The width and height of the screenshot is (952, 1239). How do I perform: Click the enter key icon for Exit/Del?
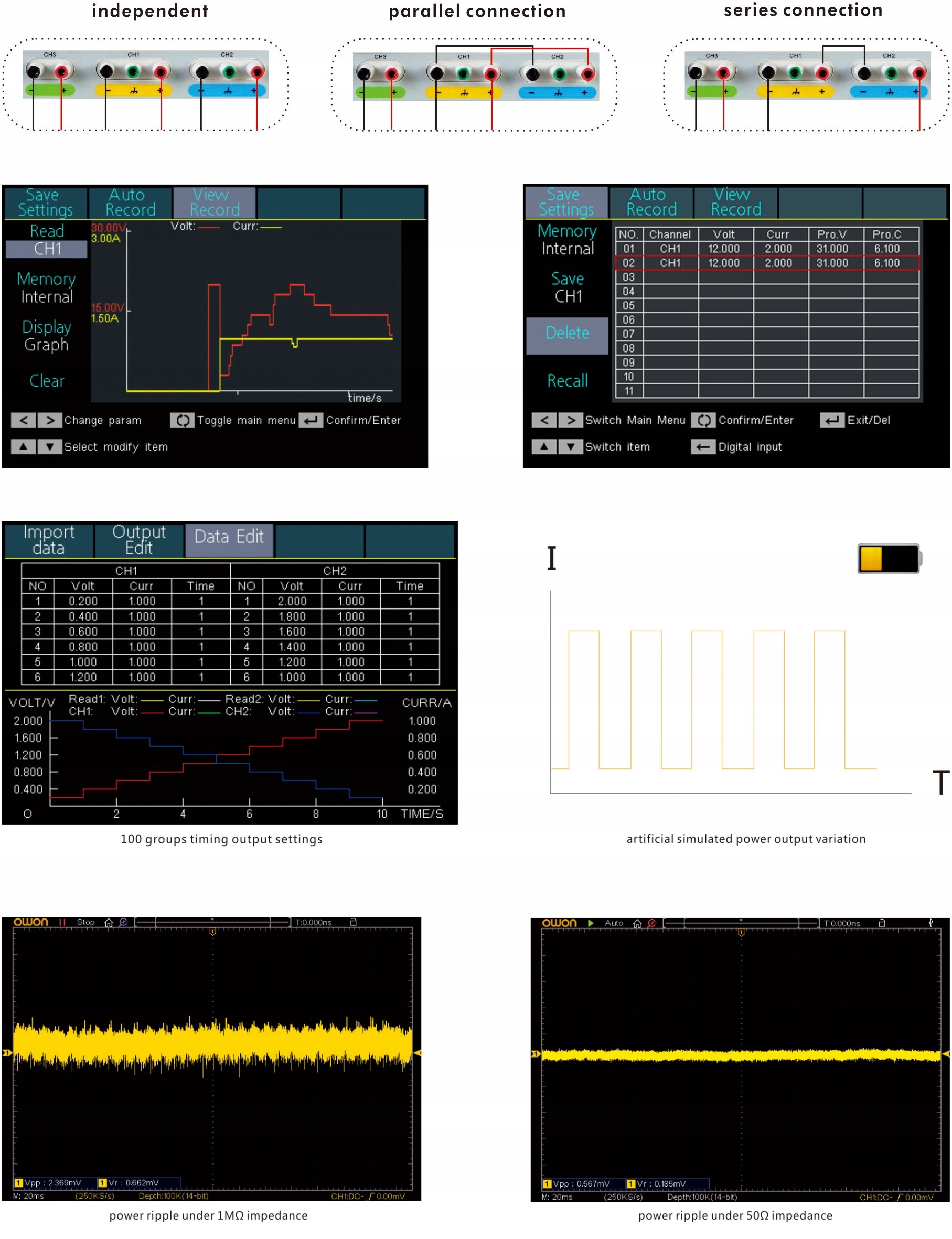[x=832, y=420]
